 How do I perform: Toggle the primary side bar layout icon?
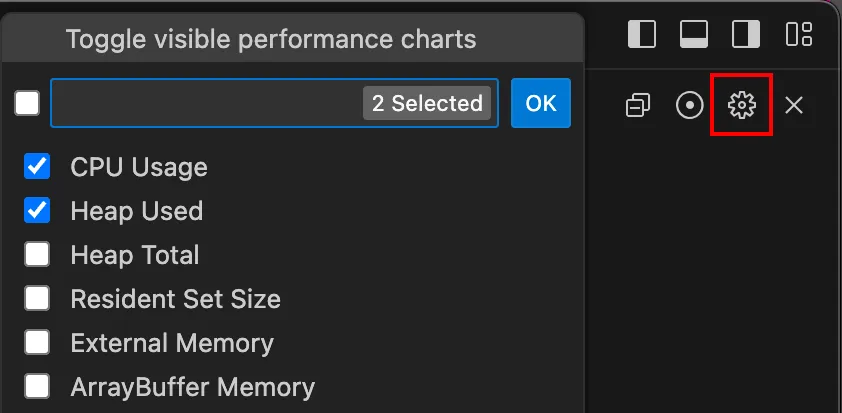[x=642, y=34]
